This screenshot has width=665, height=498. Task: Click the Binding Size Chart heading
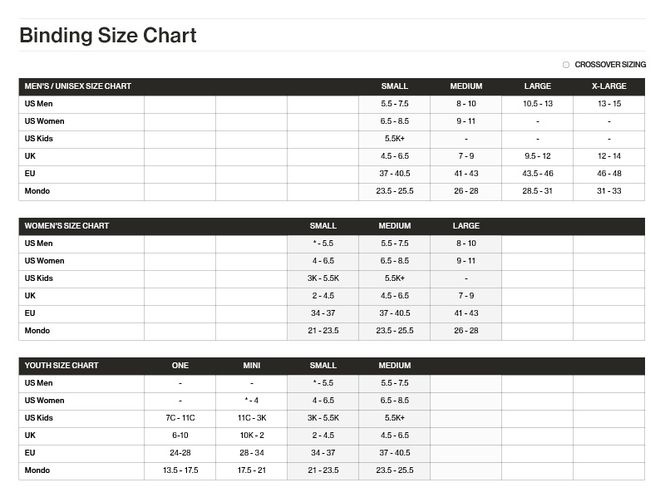[108, 35]
